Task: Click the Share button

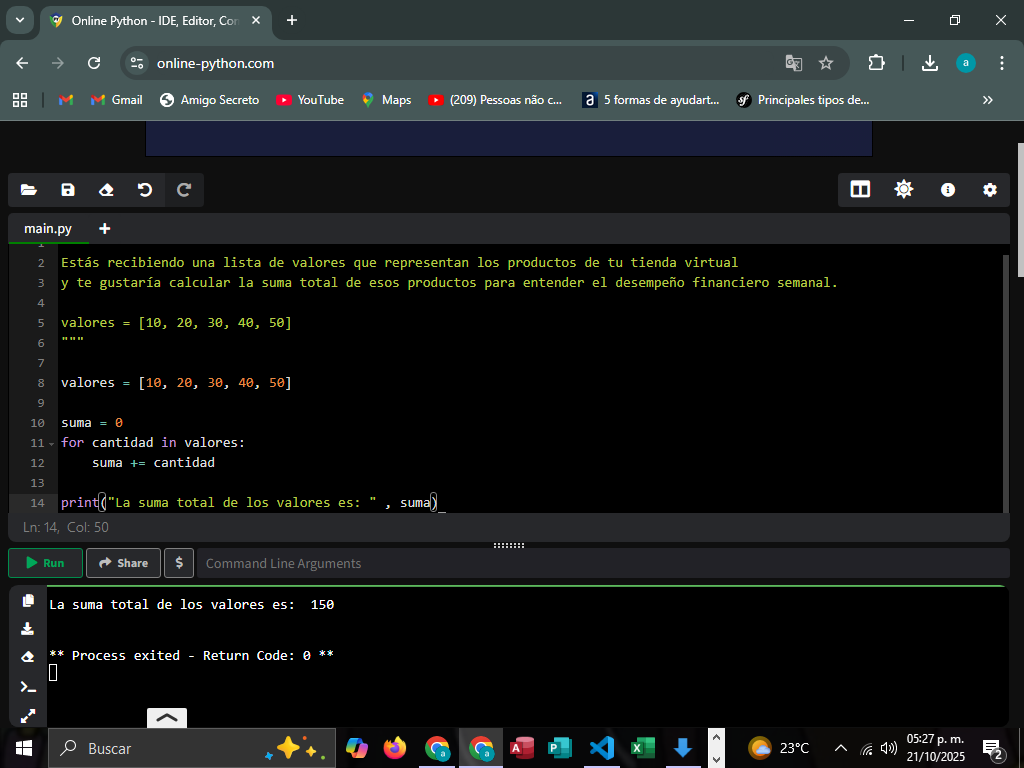Action: coord(123,563)
